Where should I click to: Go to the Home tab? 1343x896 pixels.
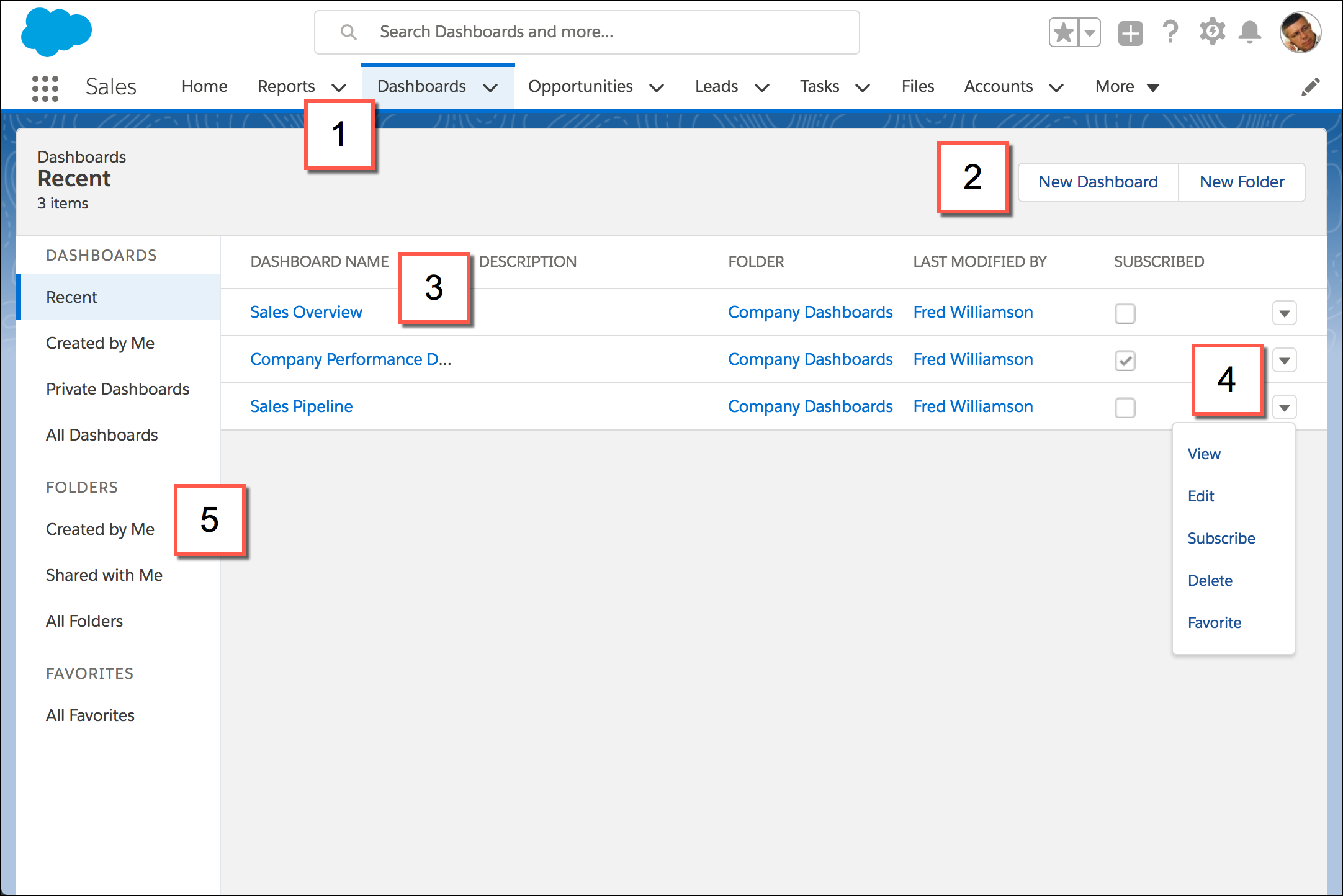204,86
